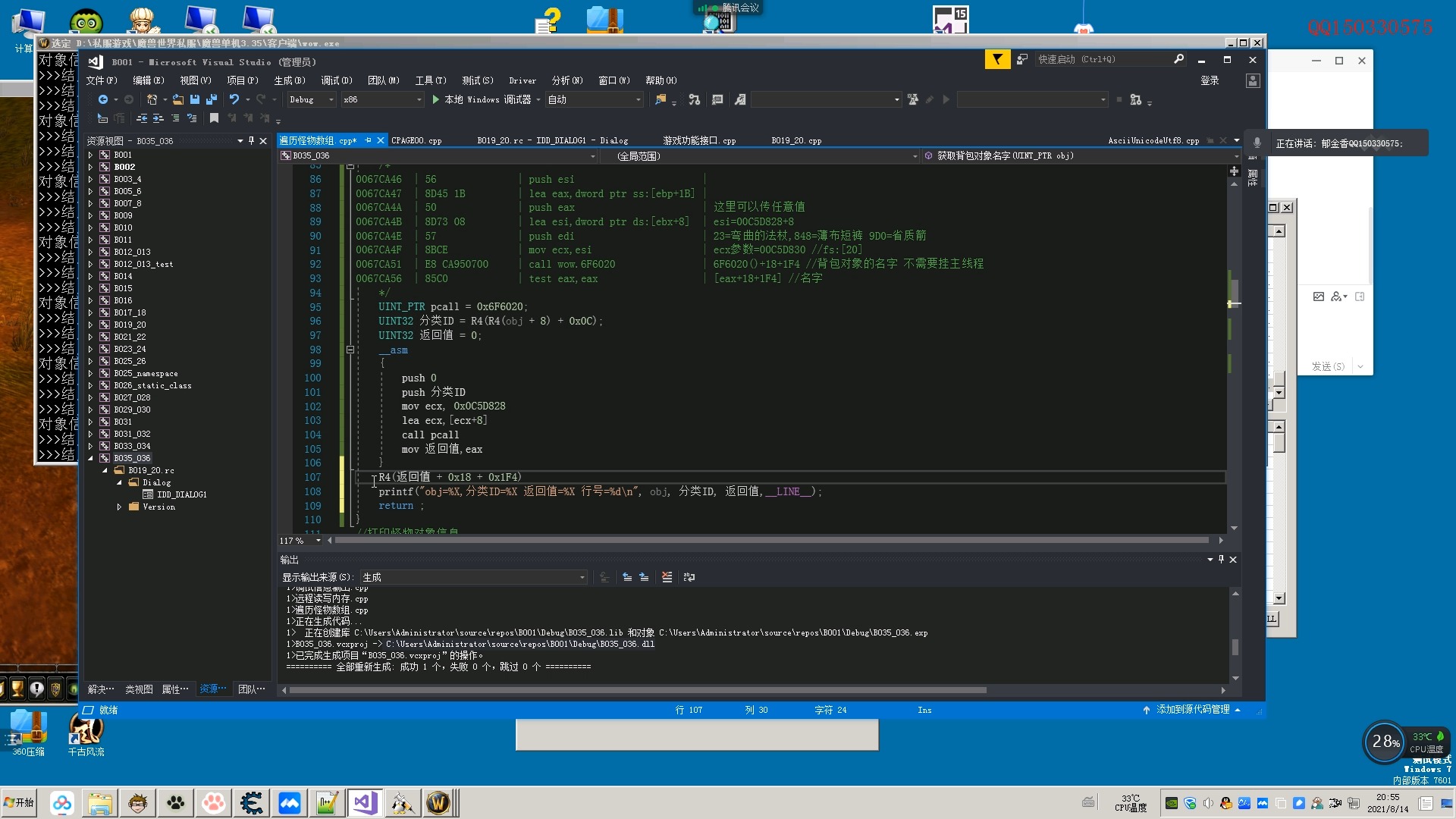Pin the 遍历怪物数组.cpp tab
This screenshot has height=819, width=1456.
pos(369,140)
